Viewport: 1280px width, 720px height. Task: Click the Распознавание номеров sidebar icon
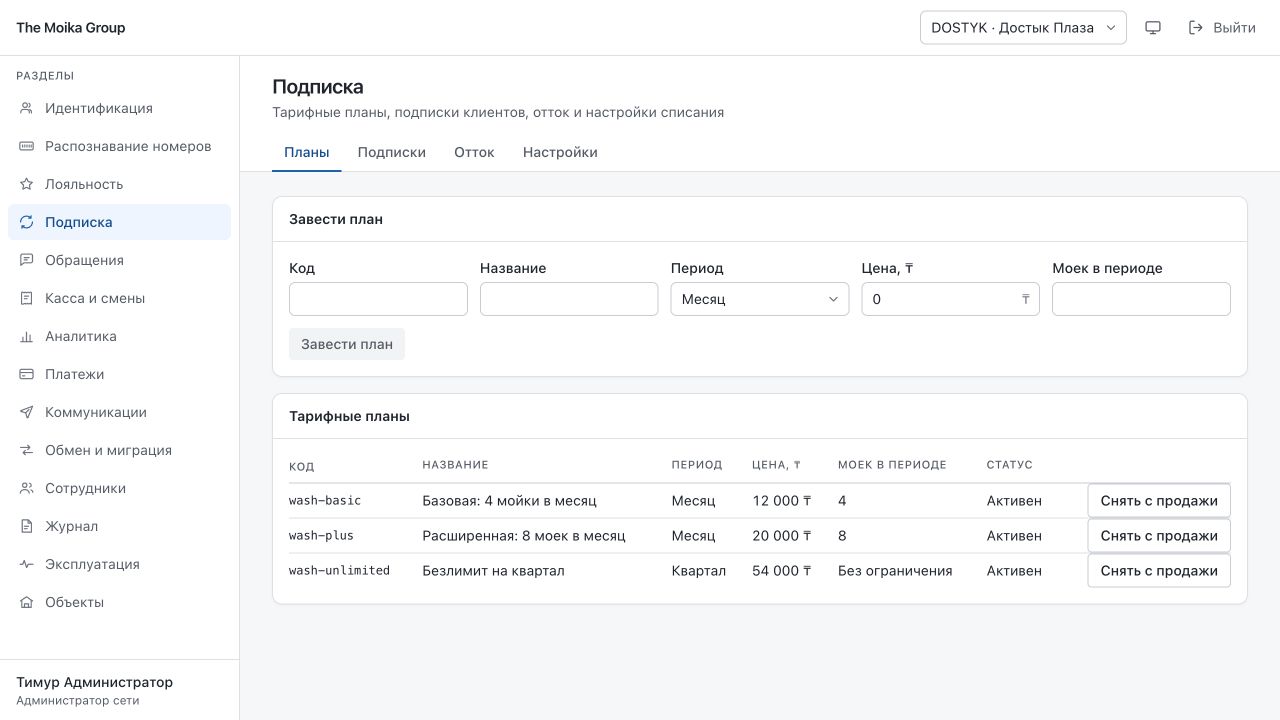(27, 146)
